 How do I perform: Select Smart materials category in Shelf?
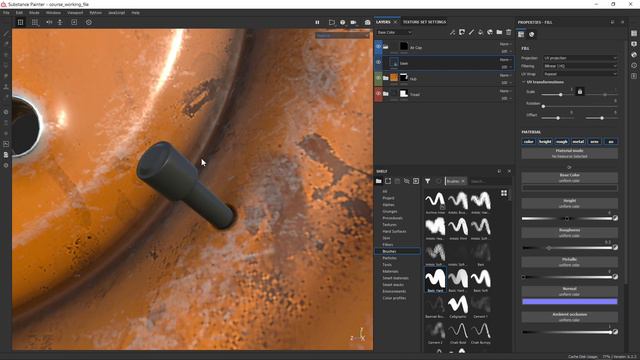(396, 278)
